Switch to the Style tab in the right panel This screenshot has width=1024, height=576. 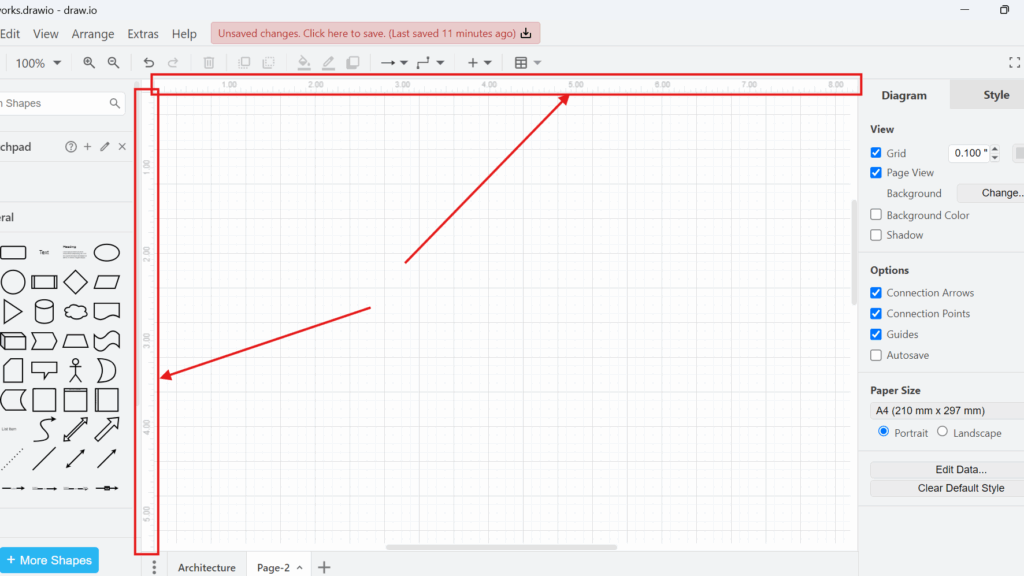pos(996,95)
